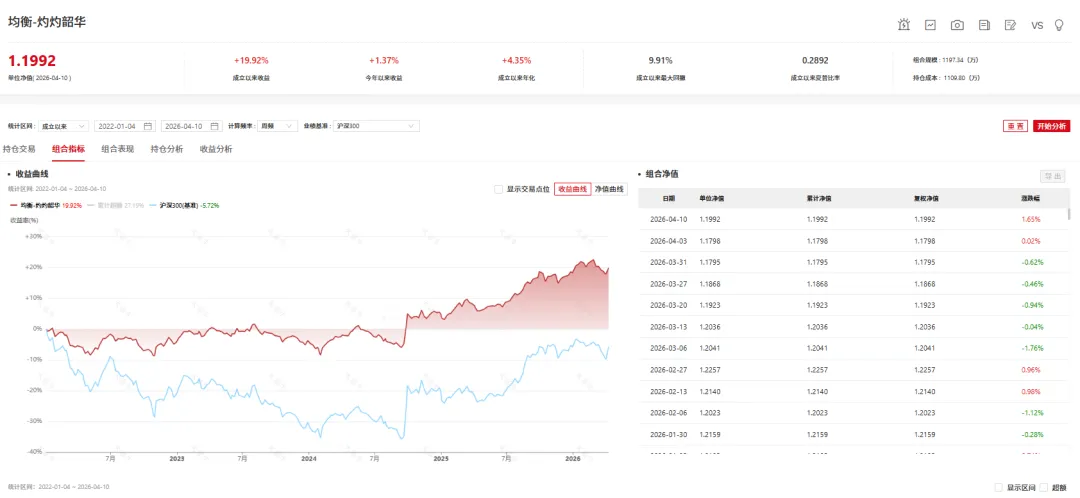Screen dimensions: 1080x498
Task: Open the edit note icon
Action: [x=1010, y=25]
